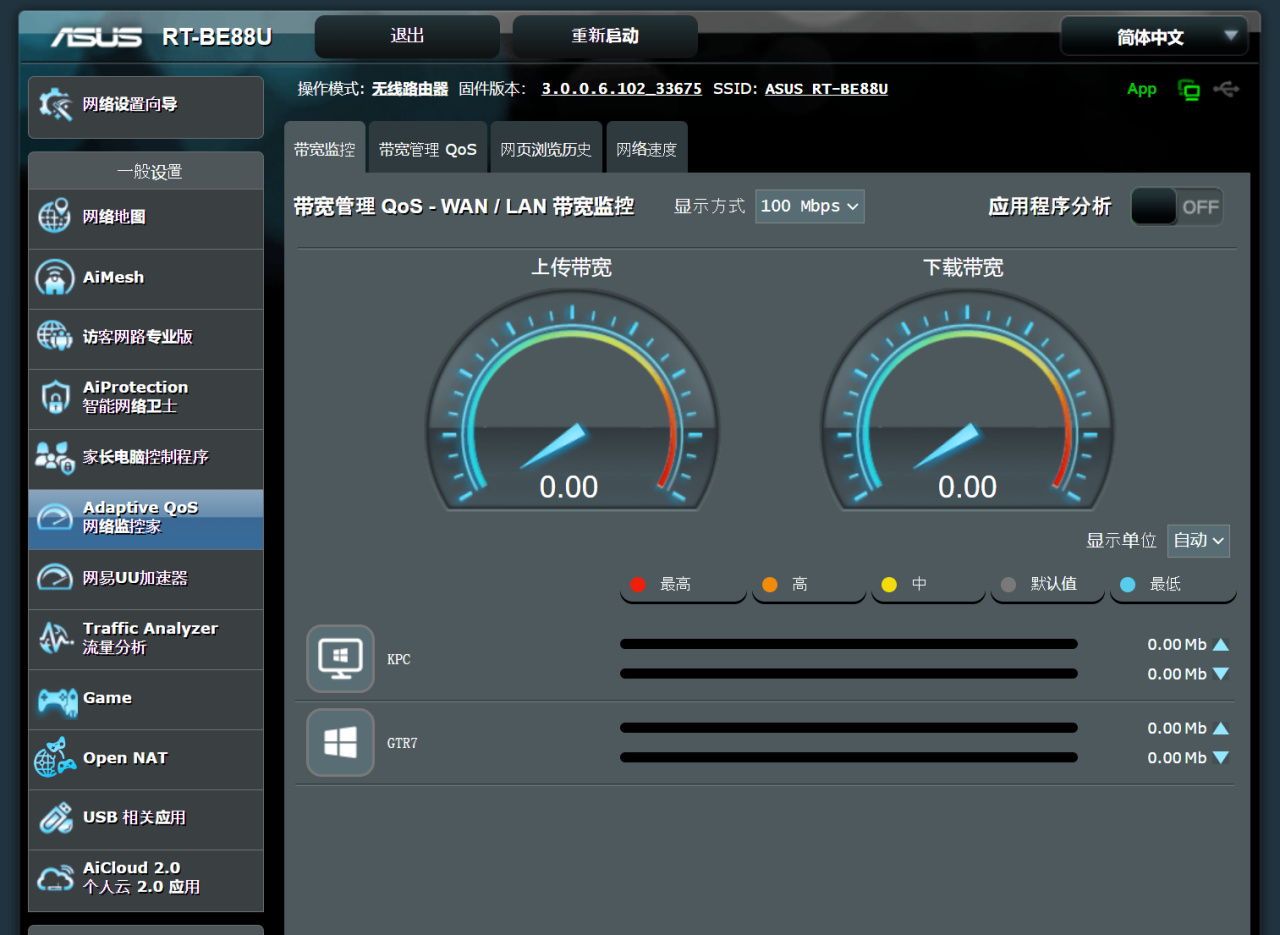Select the light blue 最低 priority swatch
The width and height of the screenshot is (1280, 935).
pyautogui.click(x=1128, y=584)
